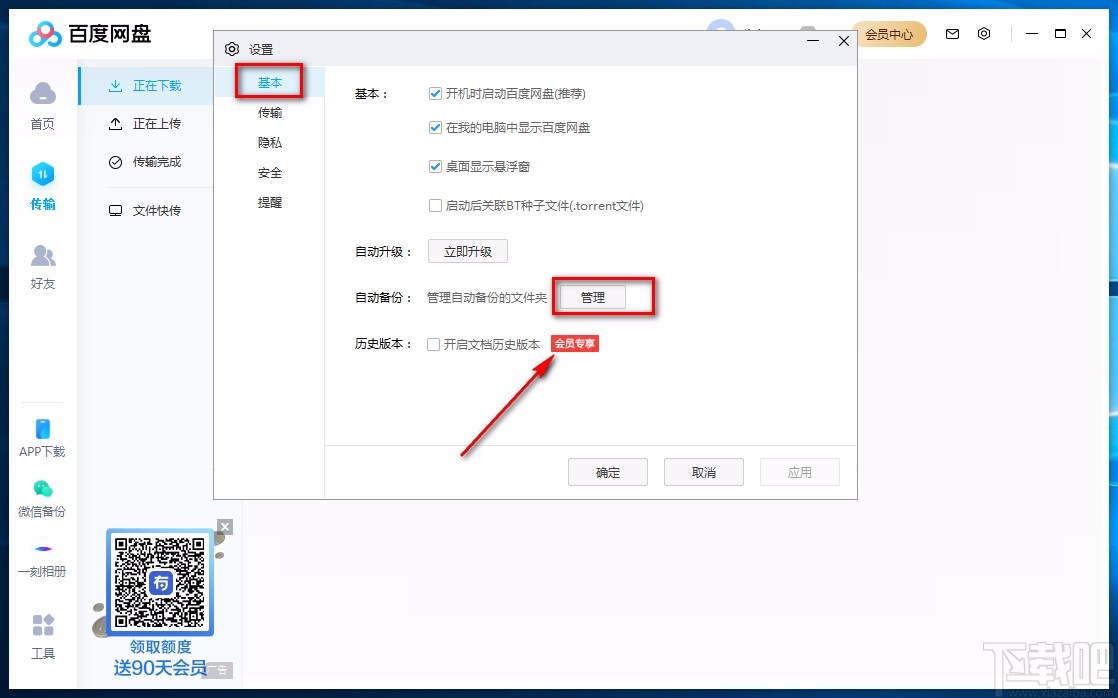Switch to the 隐私 settings tab
This screenshot has height=698, width=1118.
pyautogui.click(x=269, y=143)
